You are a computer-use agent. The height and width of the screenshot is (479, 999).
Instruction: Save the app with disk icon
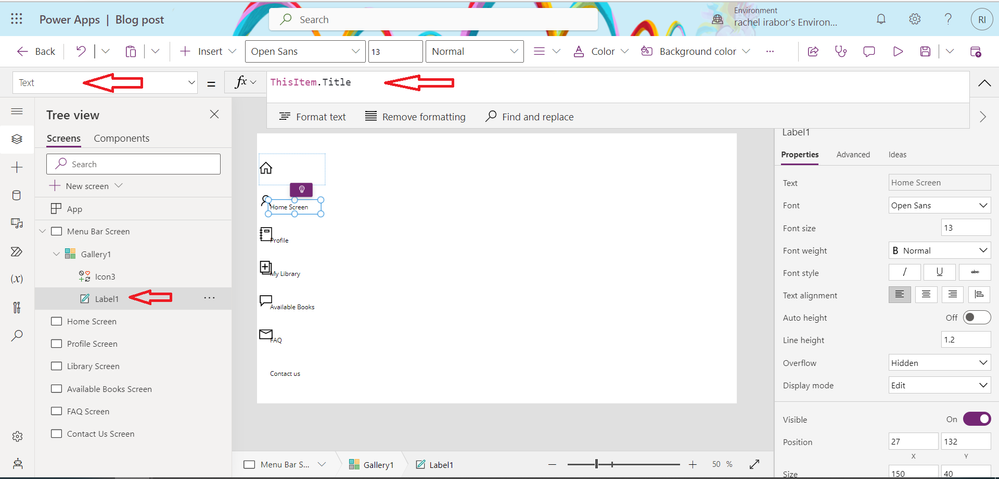[x=926, y=52]
